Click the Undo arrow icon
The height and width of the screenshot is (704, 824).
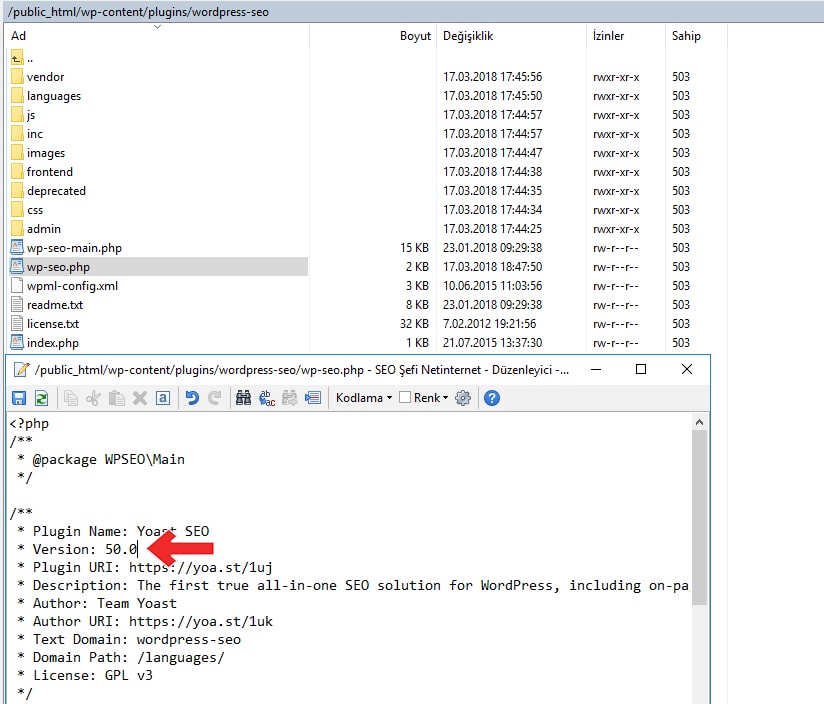(192, 398)
